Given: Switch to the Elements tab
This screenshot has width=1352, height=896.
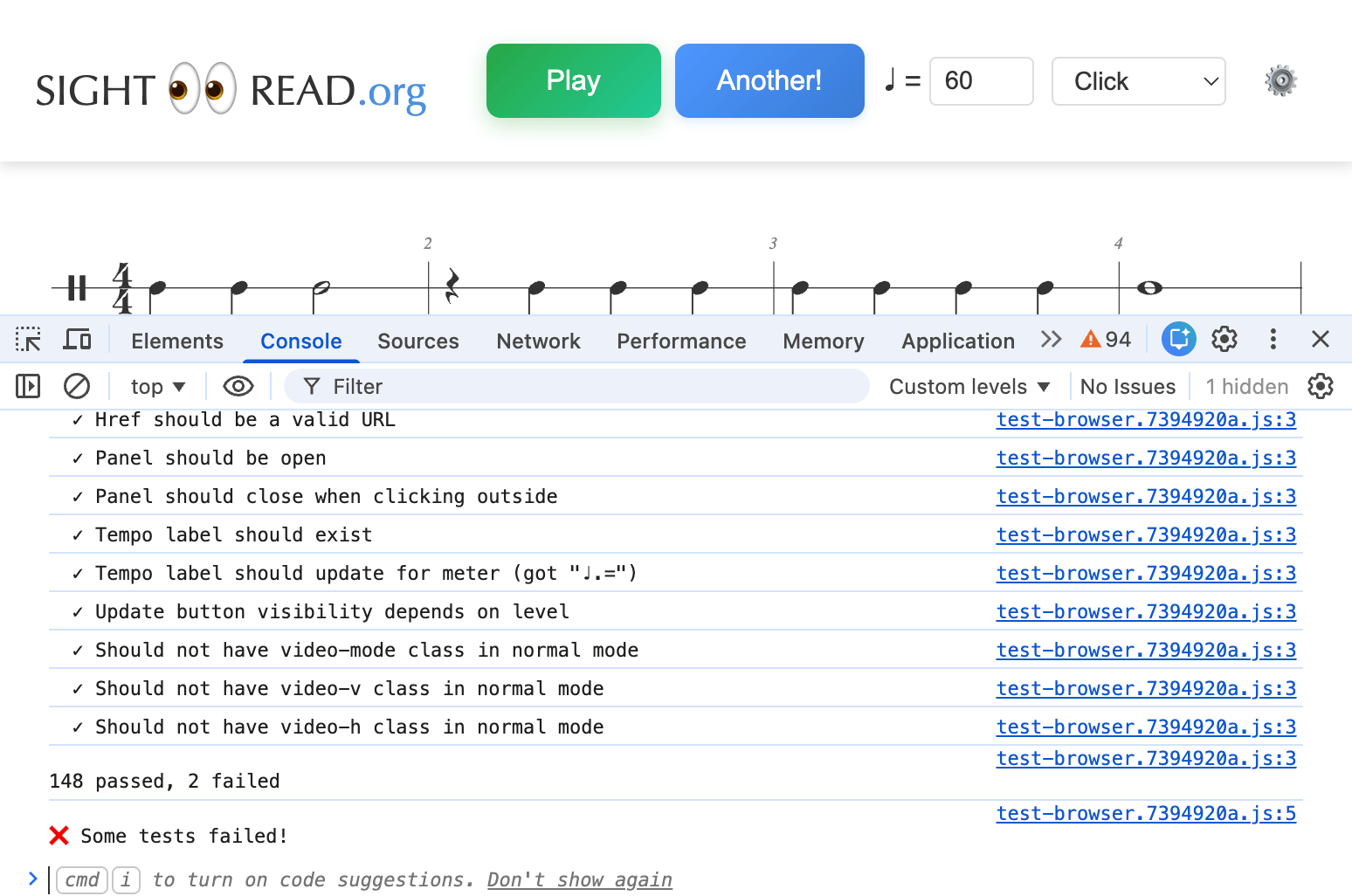Looking at the screenshot, I should [x=177, y=341].
